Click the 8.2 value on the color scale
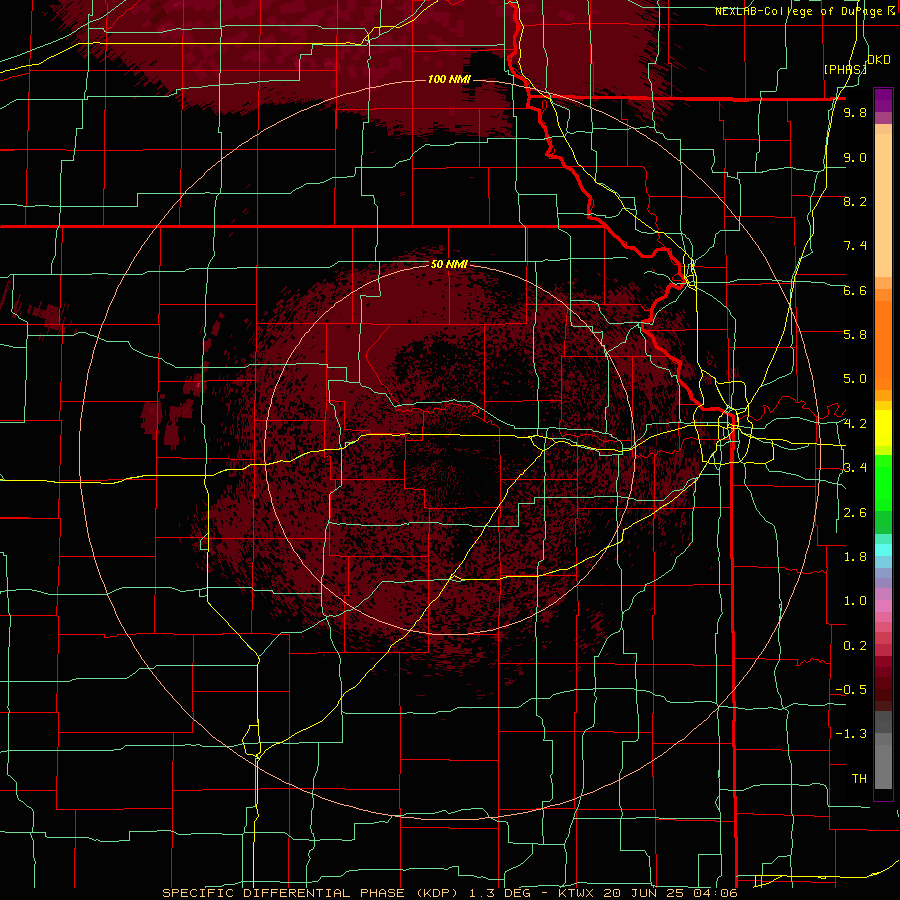 855,201
